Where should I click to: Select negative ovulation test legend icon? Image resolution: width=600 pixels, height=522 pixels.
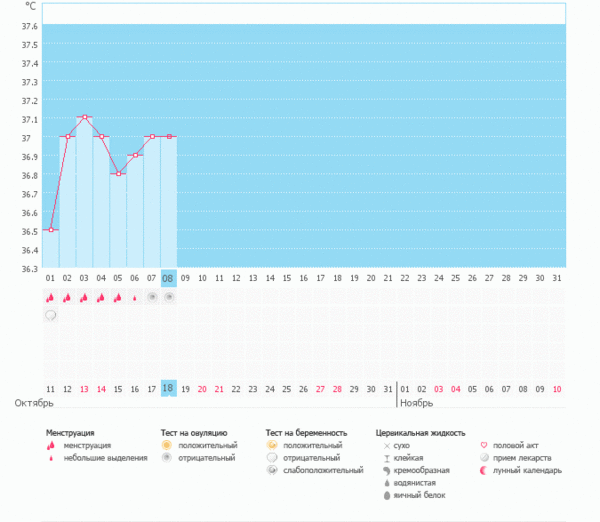click(167, 458)
